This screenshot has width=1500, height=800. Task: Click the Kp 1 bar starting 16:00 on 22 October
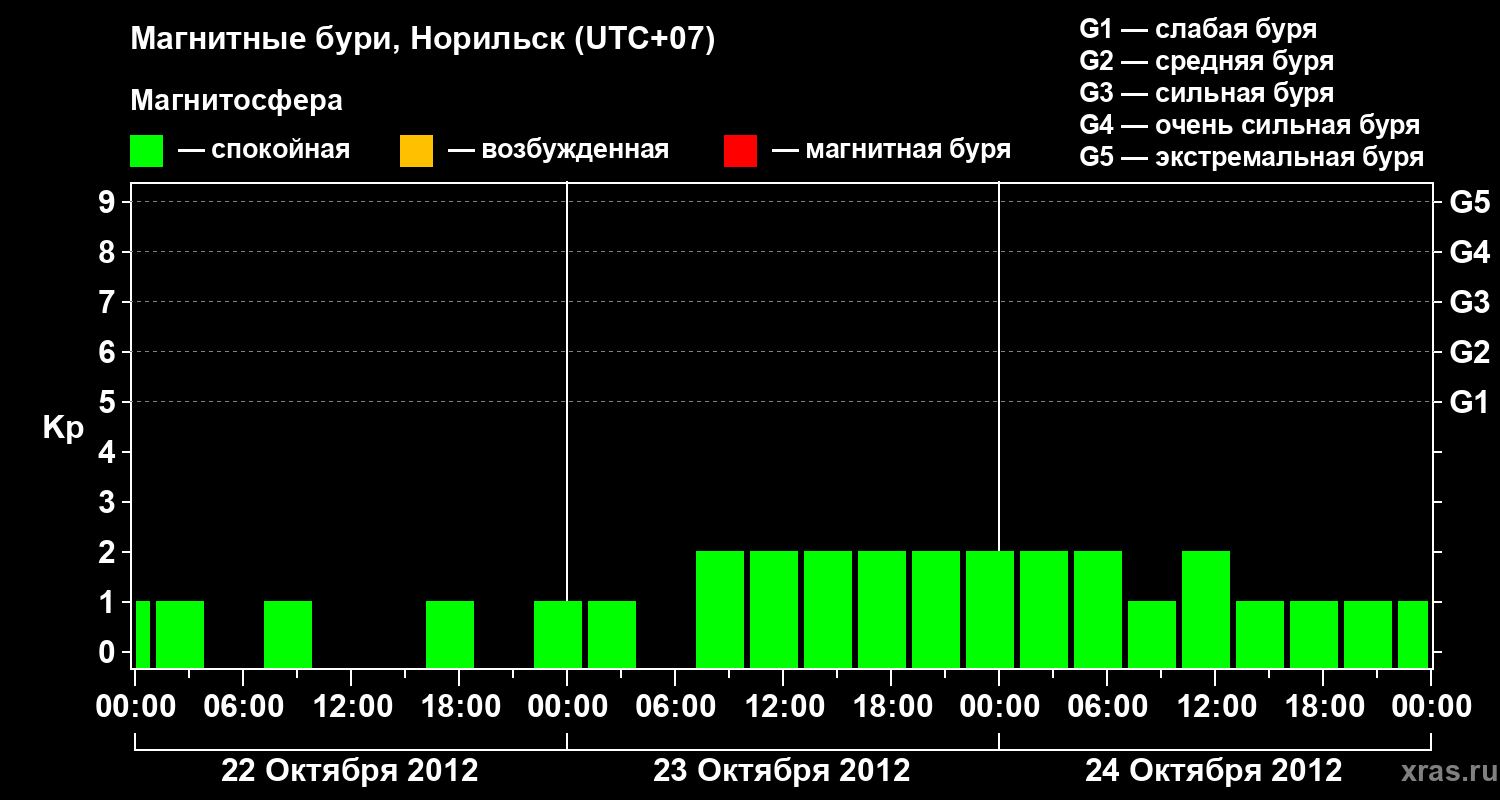coord(450,634)
